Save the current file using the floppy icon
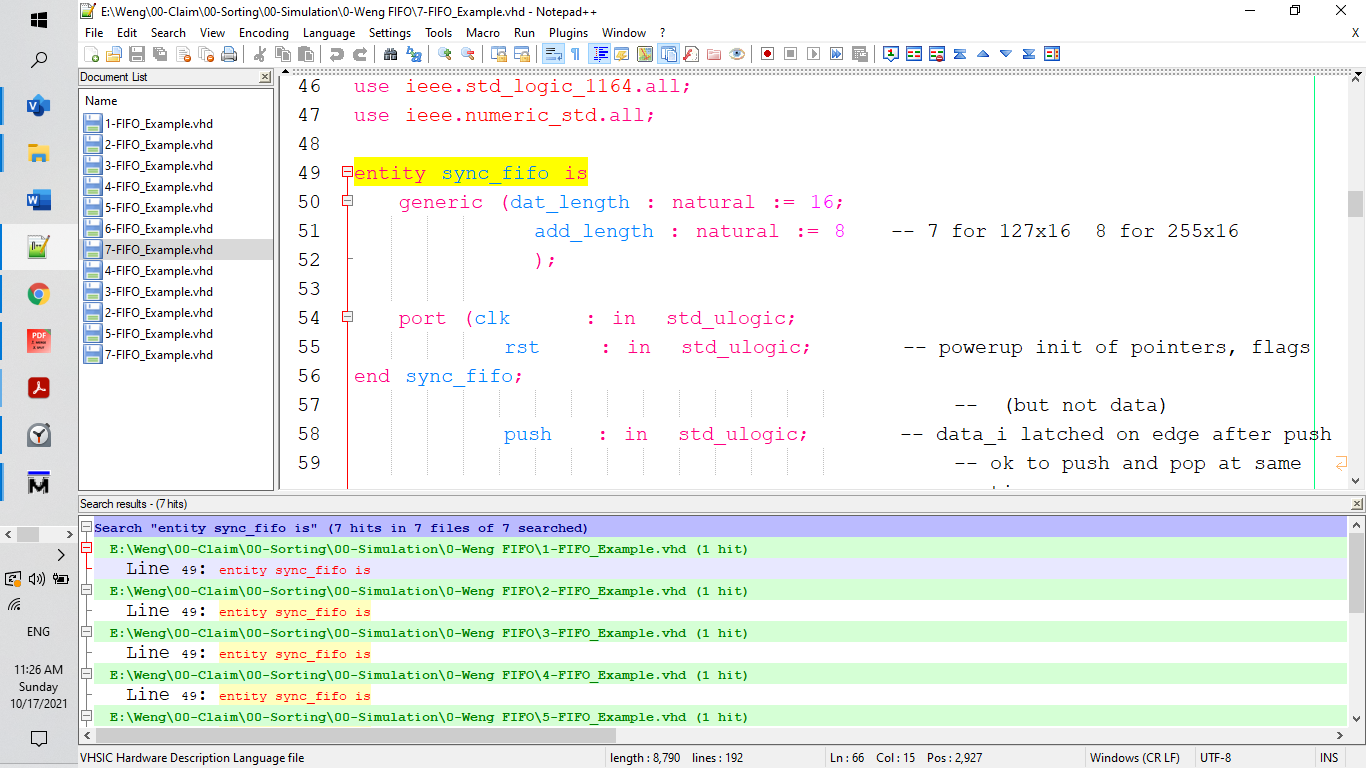The image size is (1366, 768). [x=137, y=54]
